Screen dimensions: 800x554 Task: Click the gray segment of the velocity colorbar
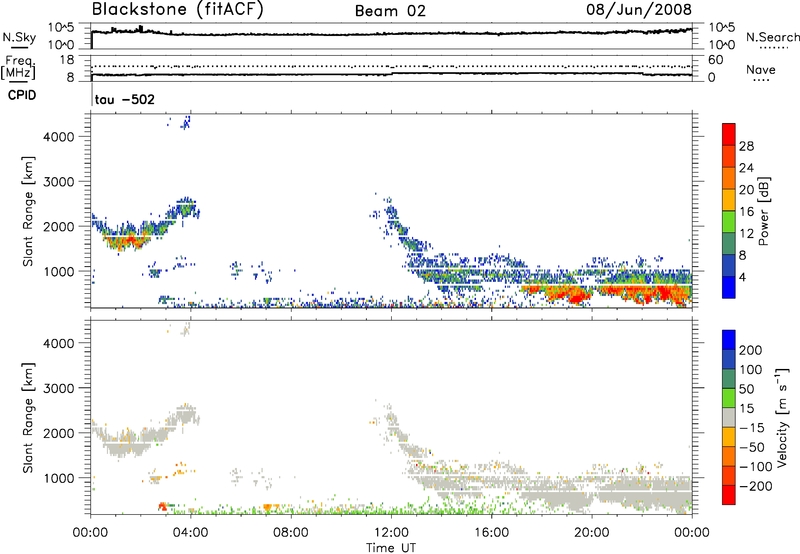coord(729,417)
